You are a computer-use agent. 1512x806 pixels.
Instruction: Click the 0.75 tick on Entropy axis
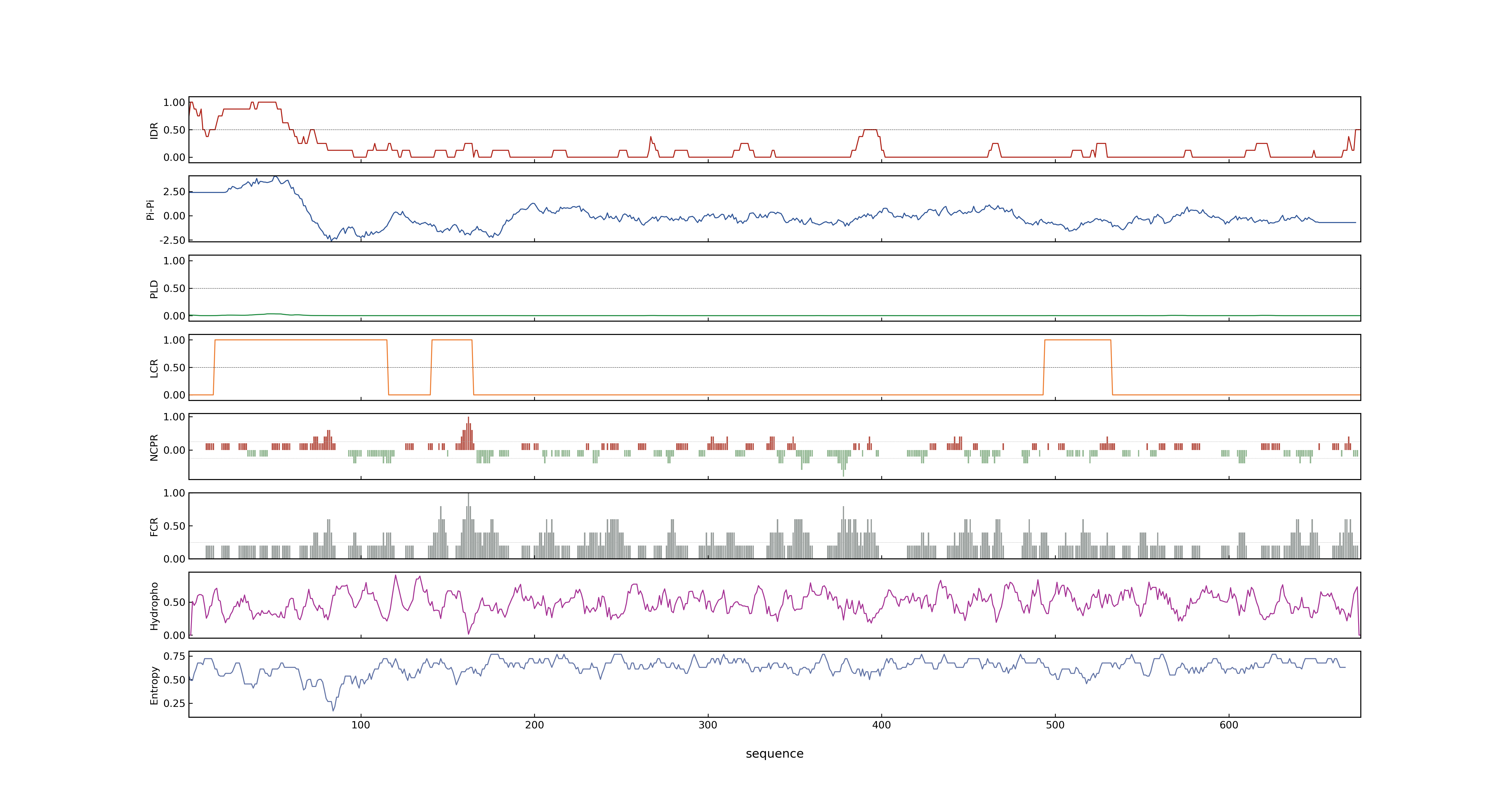coord(174,656)
